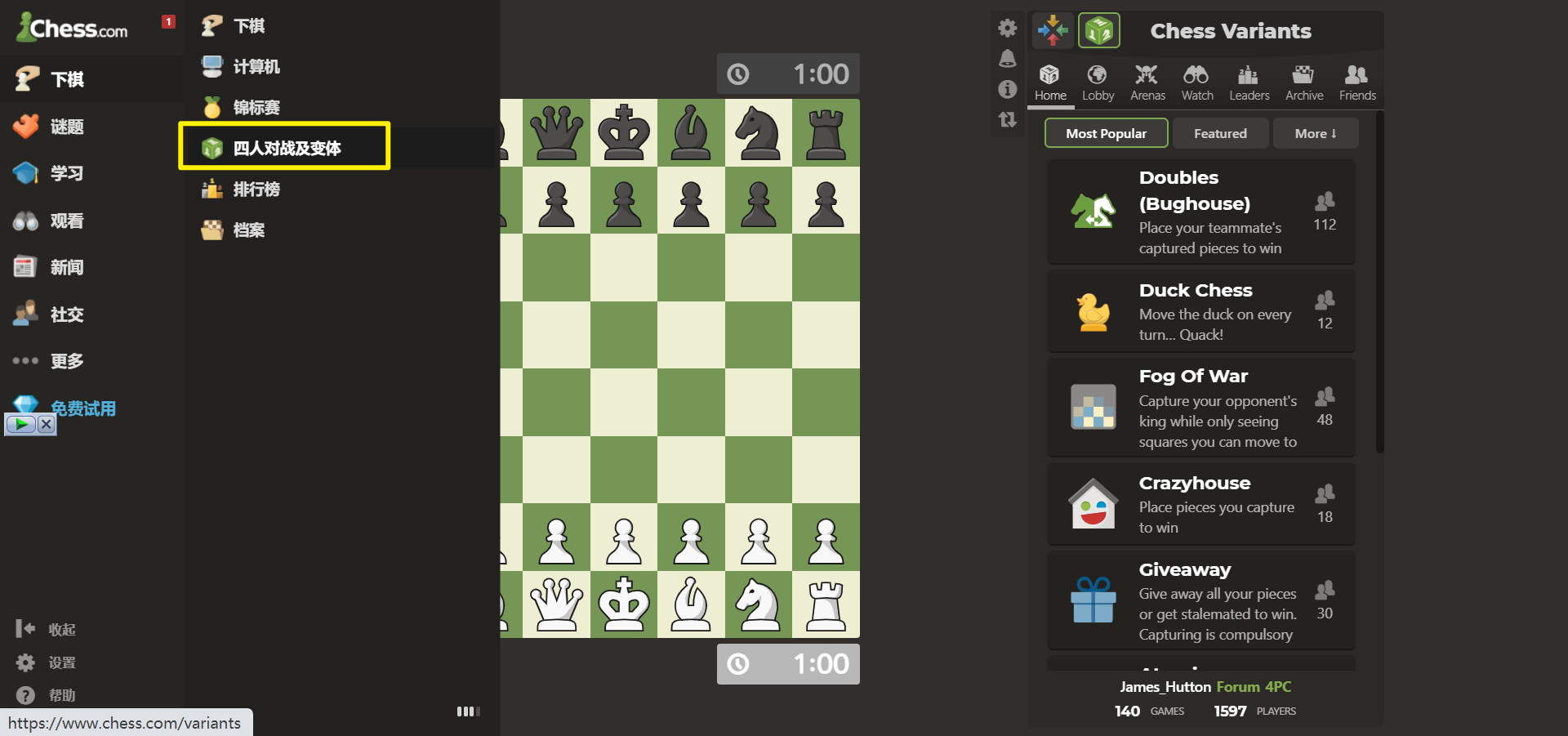Click the Fog Of War thumbnail

[x=1094, y=407]
